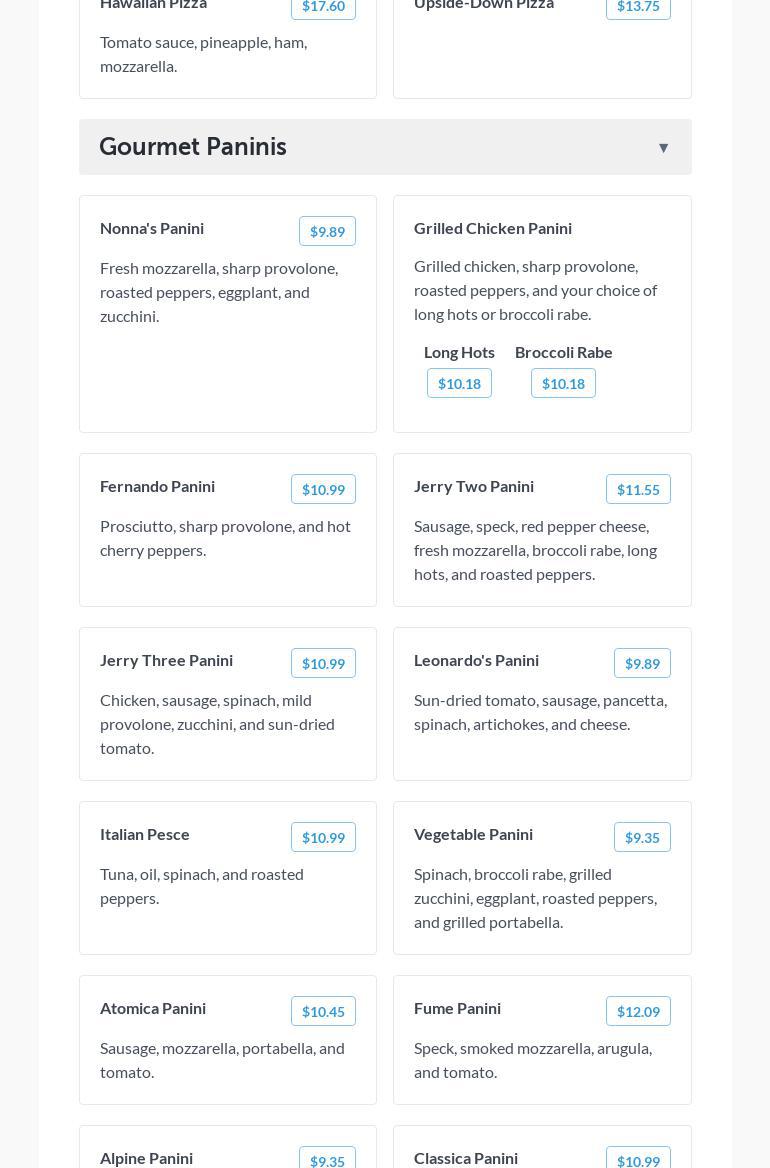This screenshot has width=770, height=1168.
Task: Add Atomica Panini for $10.45
Action: tap(323, 1011)
